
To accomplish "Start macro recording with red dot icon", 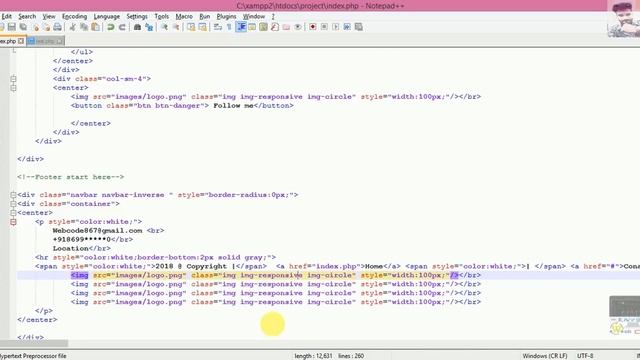I will click(x=313, y=27).
